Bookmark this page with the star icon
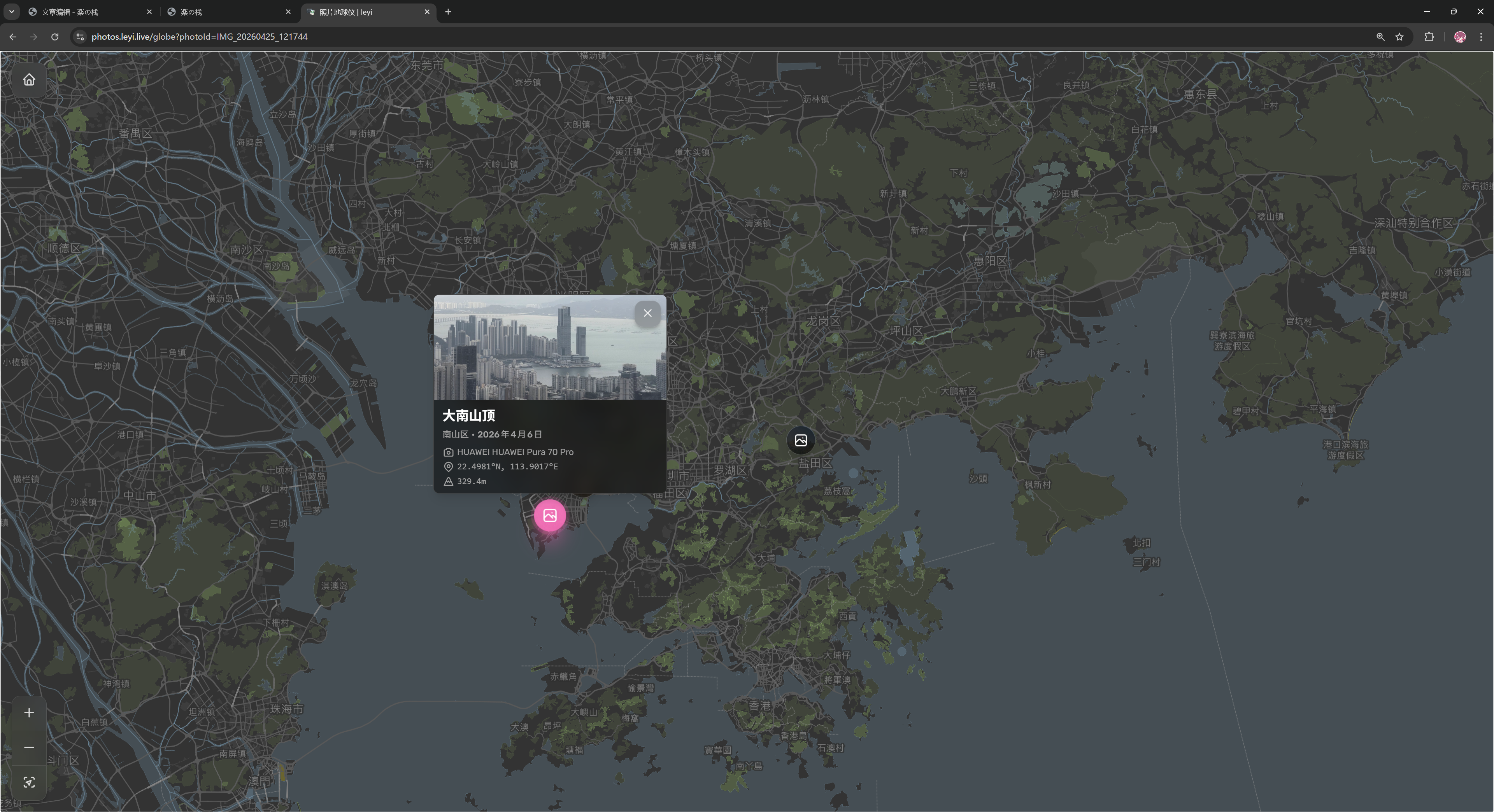Image resolution: width=1494 pixels, height=812 pixels. coord(1399,37)
